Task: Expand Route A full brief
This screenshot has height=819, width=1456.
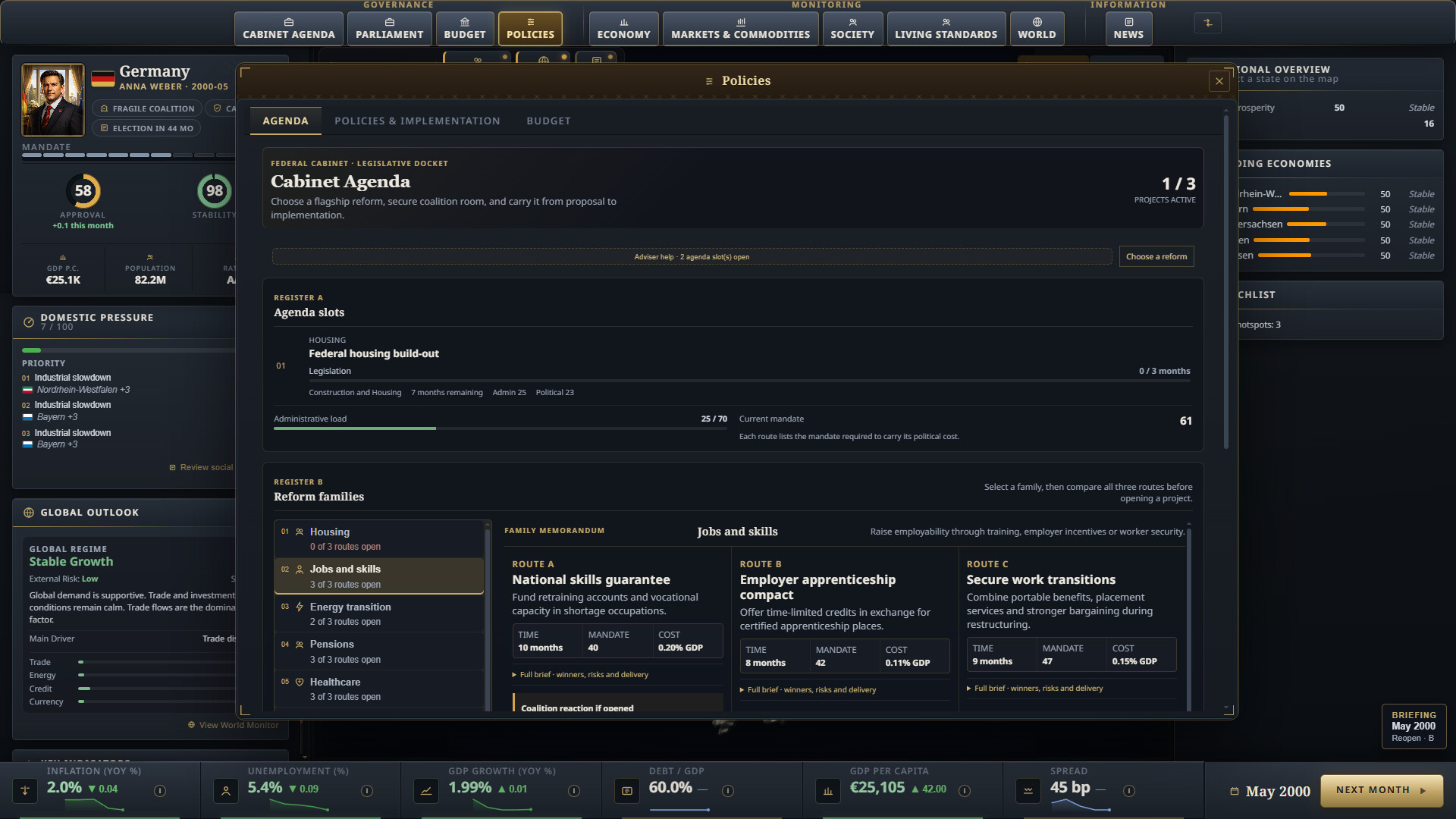Action: point(581,674)
